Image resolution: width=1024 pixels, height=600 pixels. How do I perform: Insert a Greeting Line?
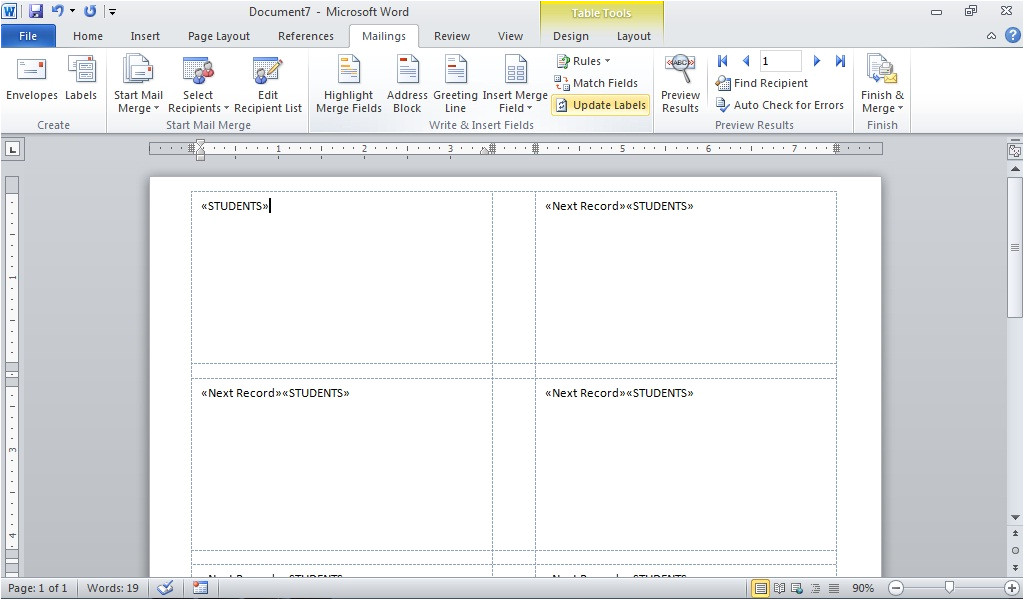455,83
